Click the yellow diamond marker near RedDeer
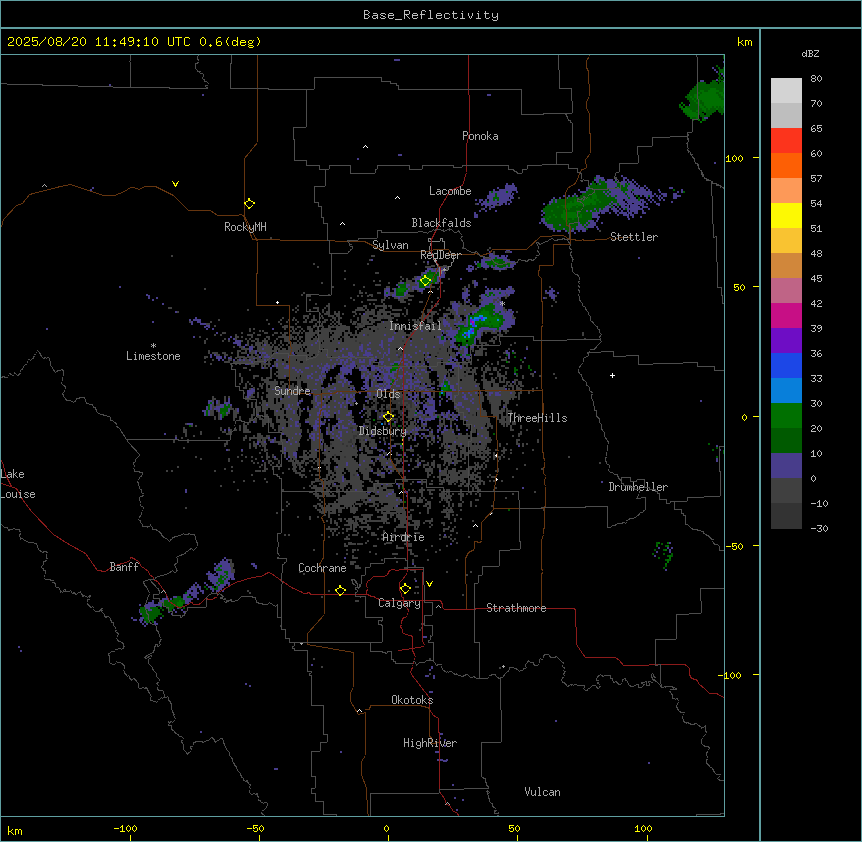This screenshot has height=842, width=862. 425,281
